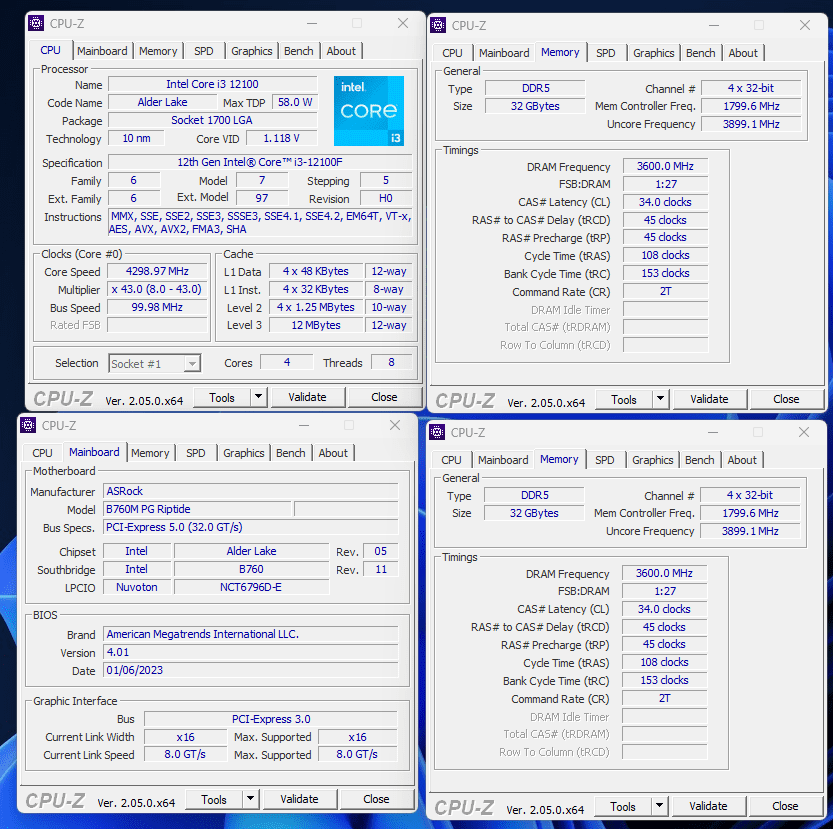833x829 pixels.
Task: Open Mainboard tab in the lower Memory window
Action: [x=503, y=460]
